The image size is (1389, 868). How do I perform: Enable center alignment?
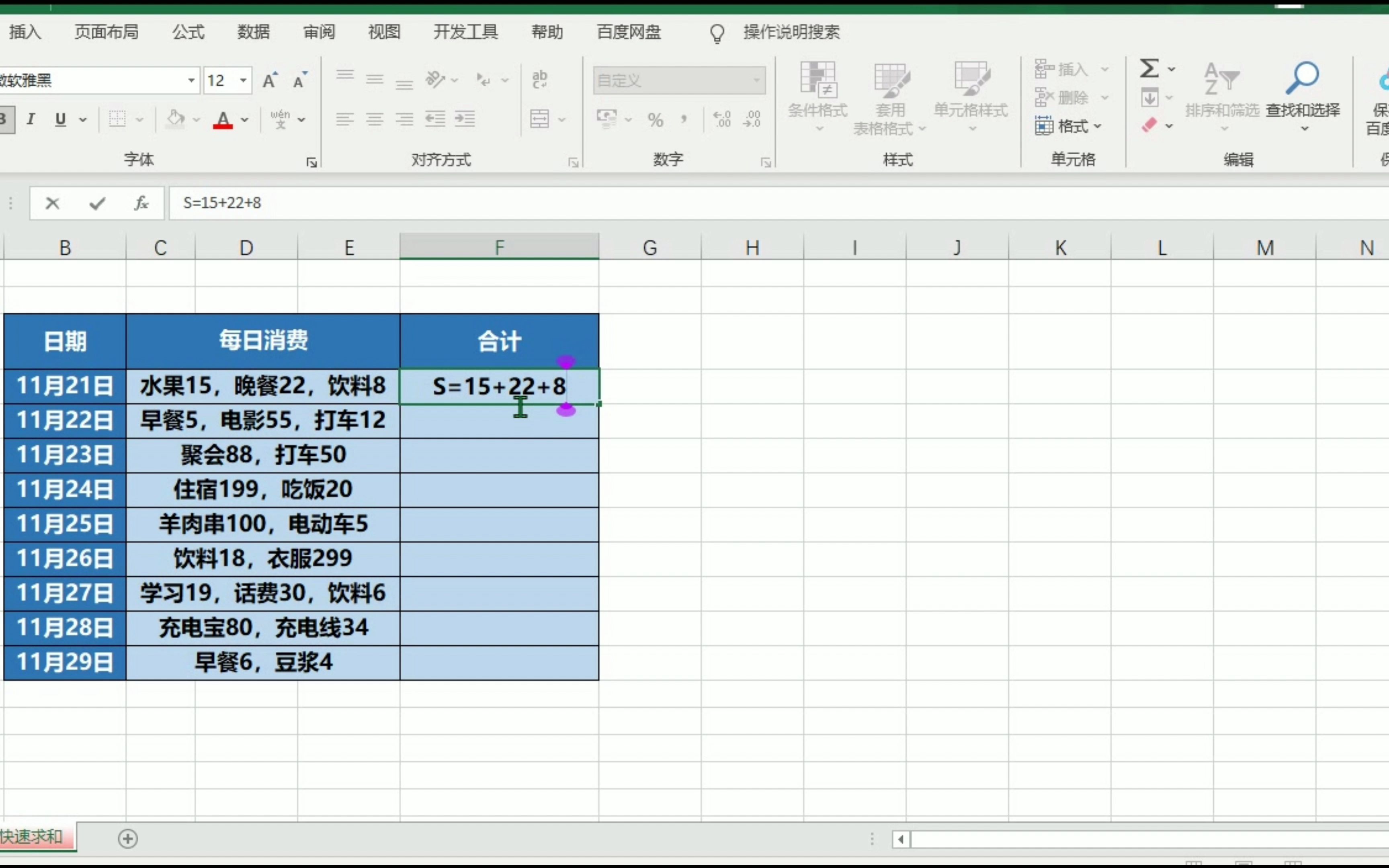[375, 119]
